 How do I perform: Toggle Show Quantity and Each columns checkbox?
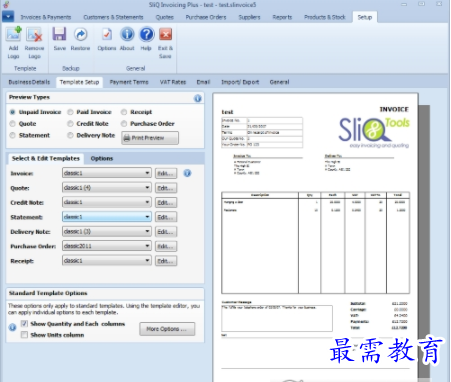click(24, 324)
